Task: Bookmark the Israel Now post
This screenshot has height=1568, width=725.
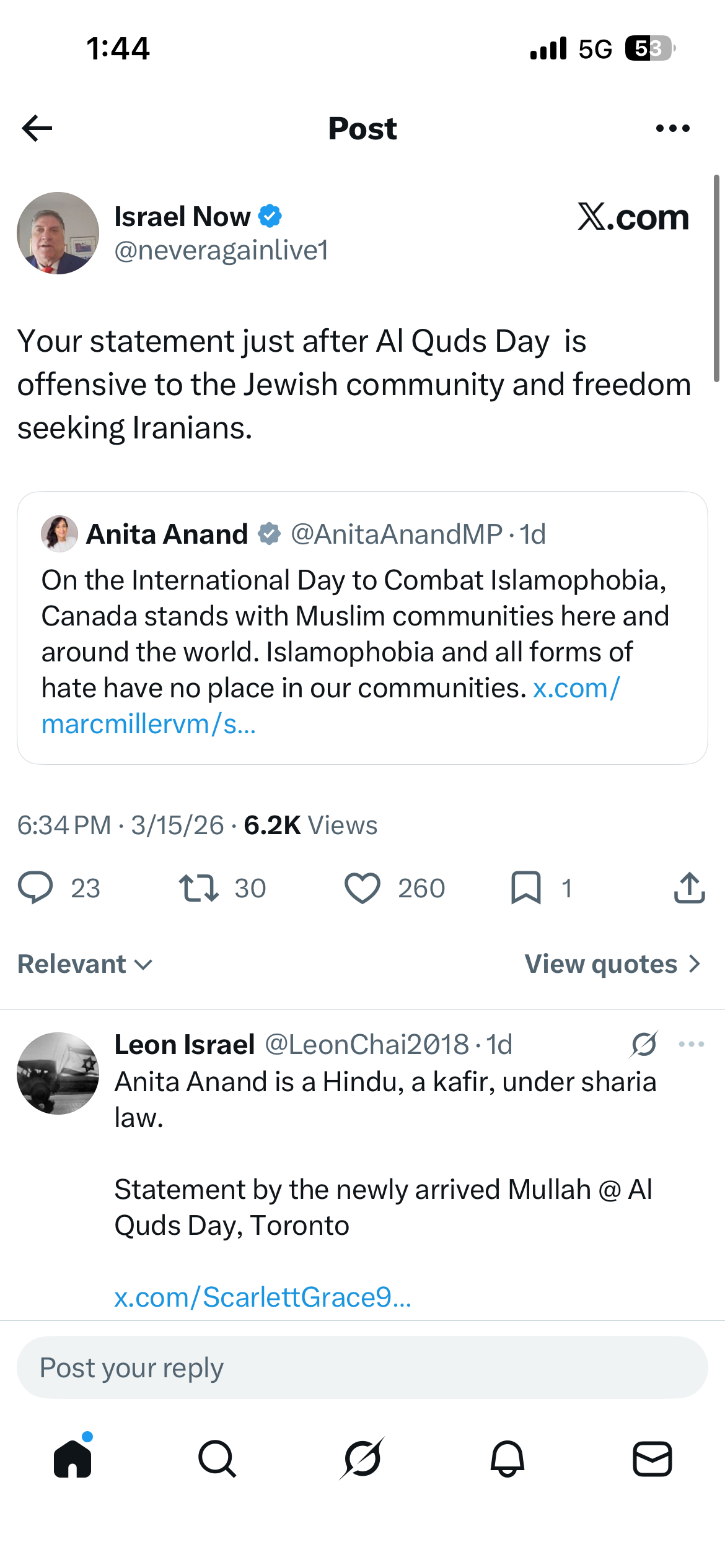Action: tap(525, 887)
